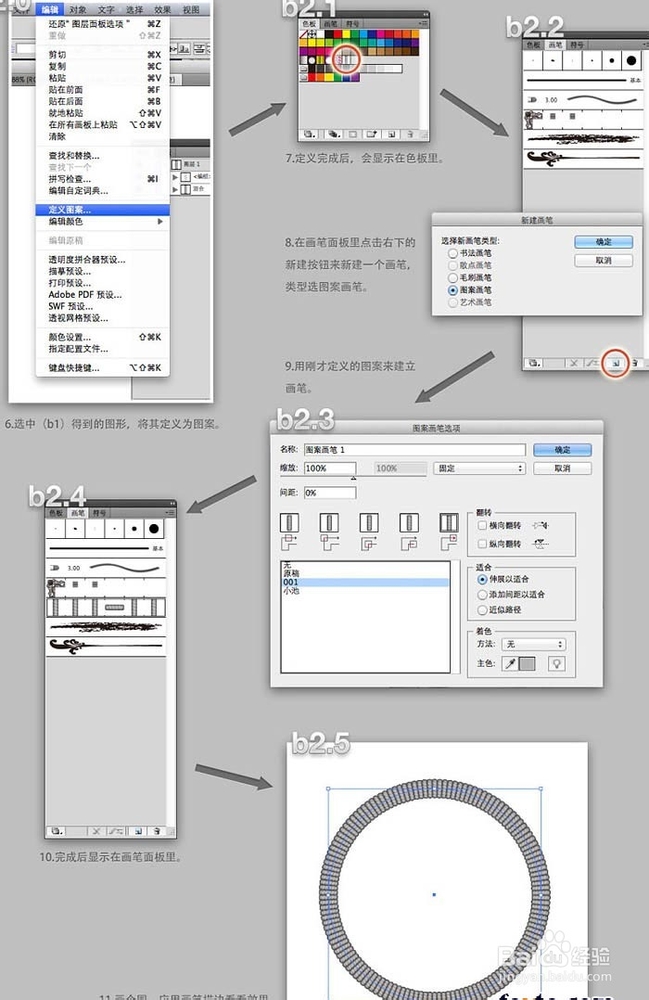Screen dimensions: 649x1000
Task: Click delete brush trash icon in b2.2 panel
Action: pos(634,363)
